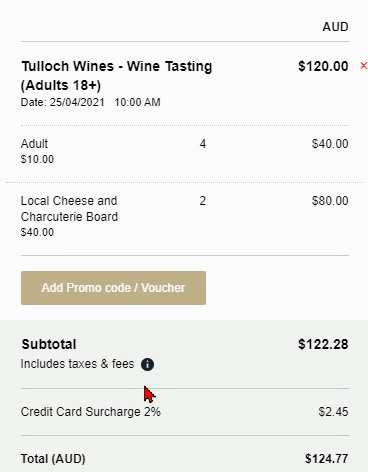Click the Credit Card Surcharge 2% label
The height and width of the screenshot is (472, 368).
[x=91, y=412]
